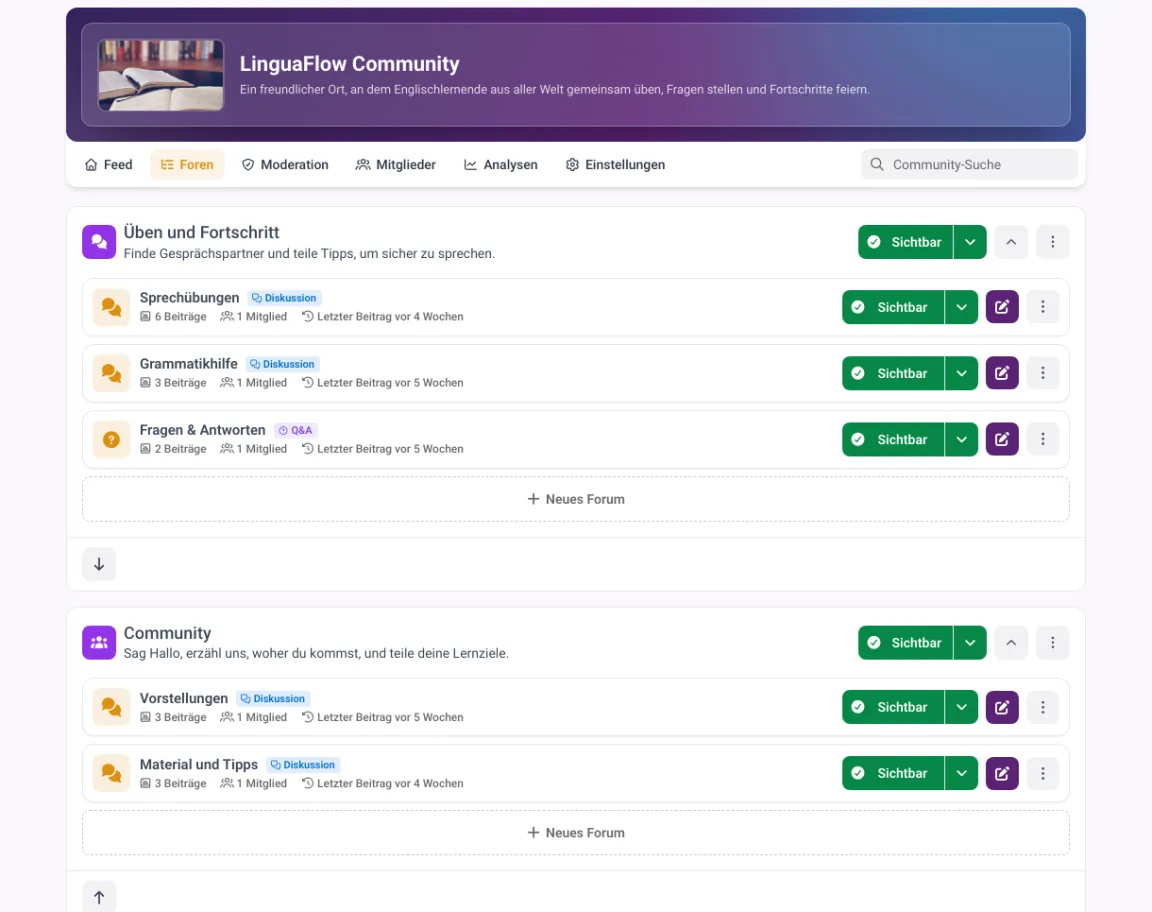Screen dimensions: 1152x912
Task: Click '6 Beiträge' under Sprechübungen
Action: (173, 317)
